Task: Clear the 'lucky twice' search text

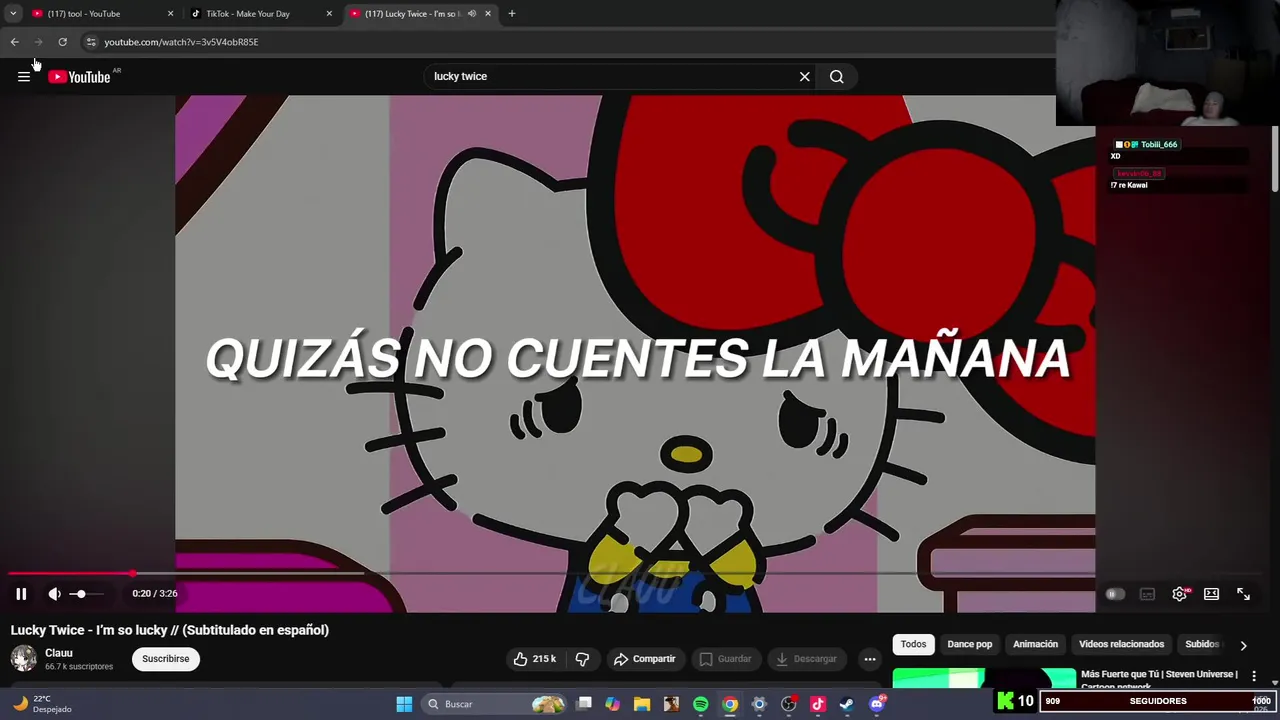Action: point(804,76)
